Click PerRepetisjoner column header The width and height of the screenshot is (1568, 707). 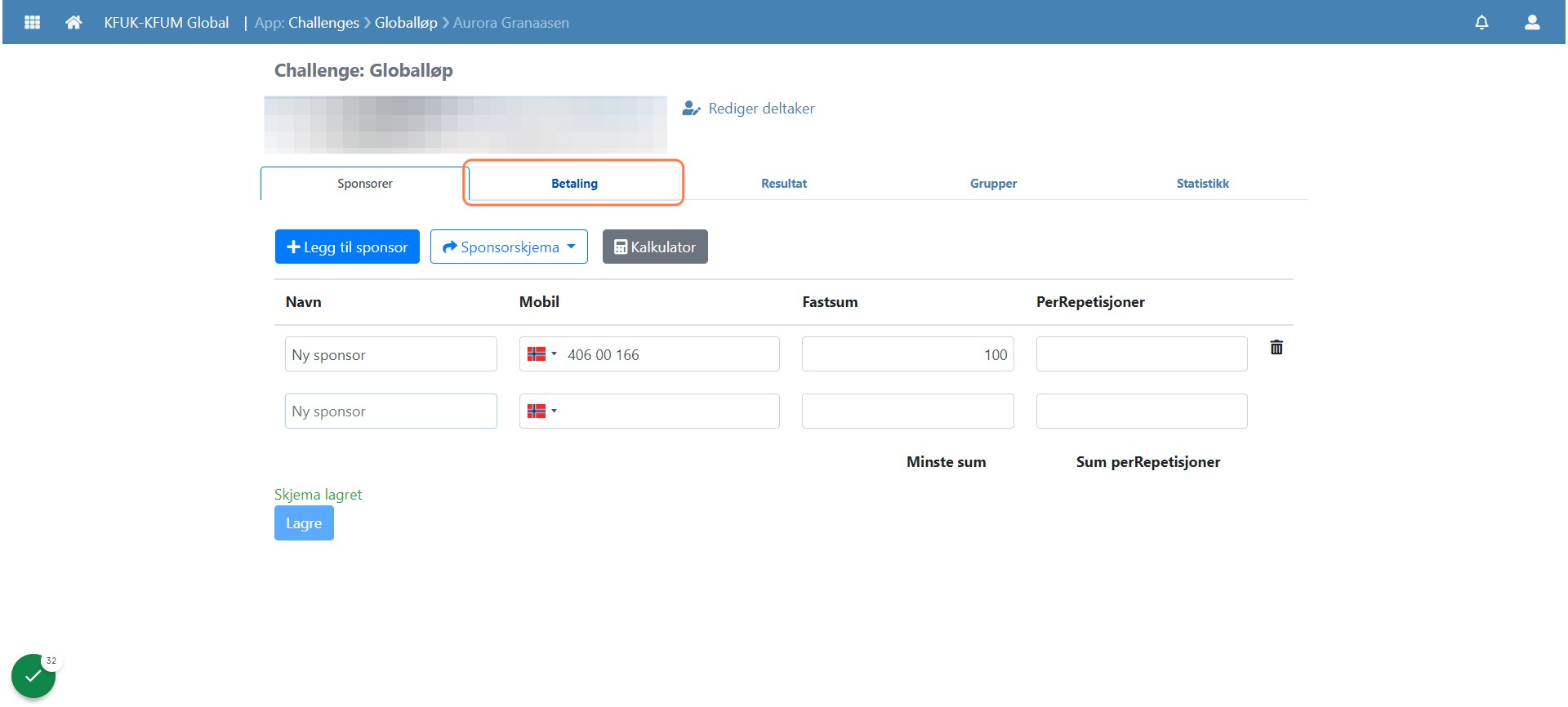[1090, 302]
